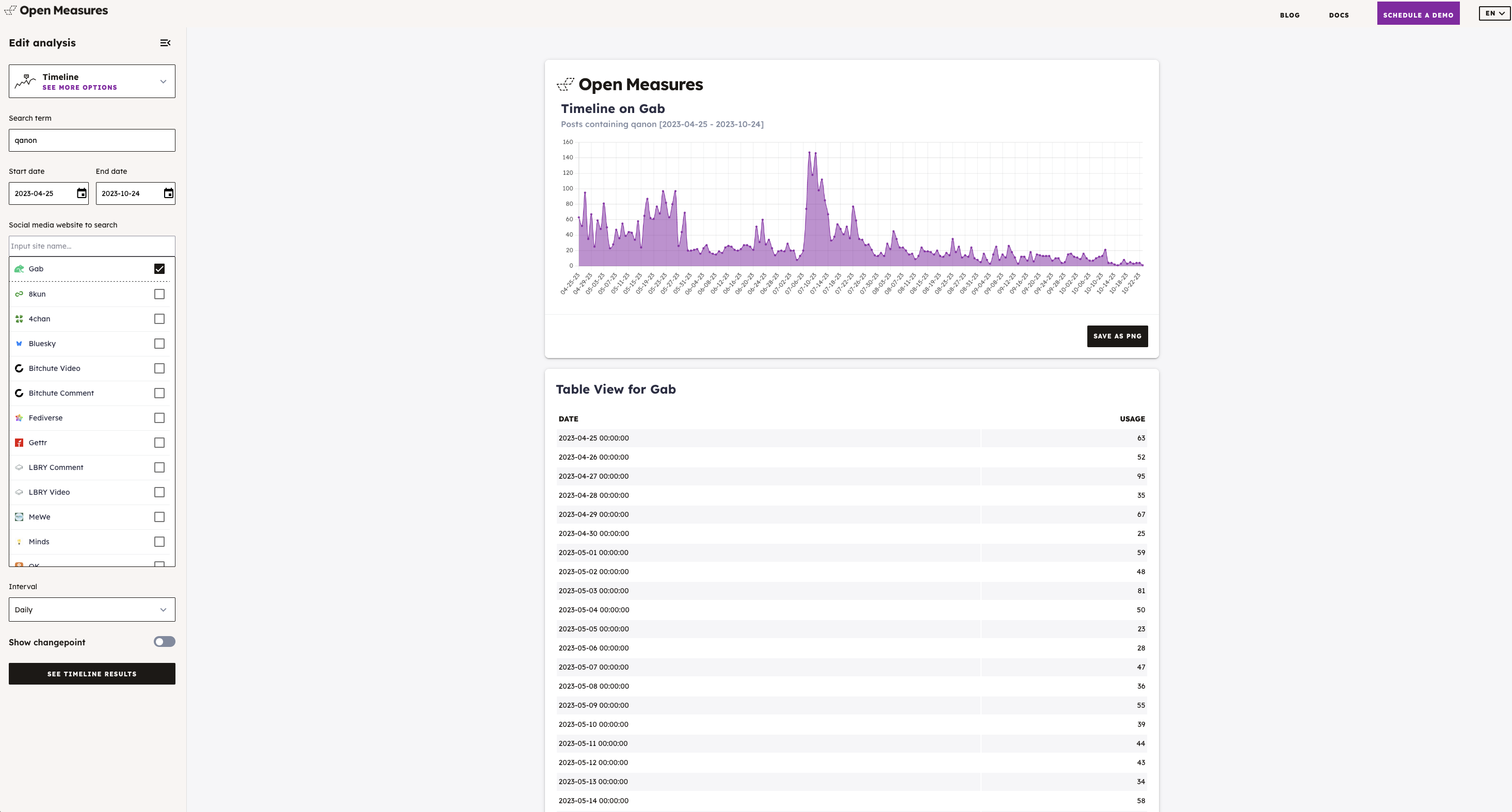This screenshot has height=812, width=1512.
Task: Check the Bitchute Comment checkbox
Action: (x=159, y=393)
